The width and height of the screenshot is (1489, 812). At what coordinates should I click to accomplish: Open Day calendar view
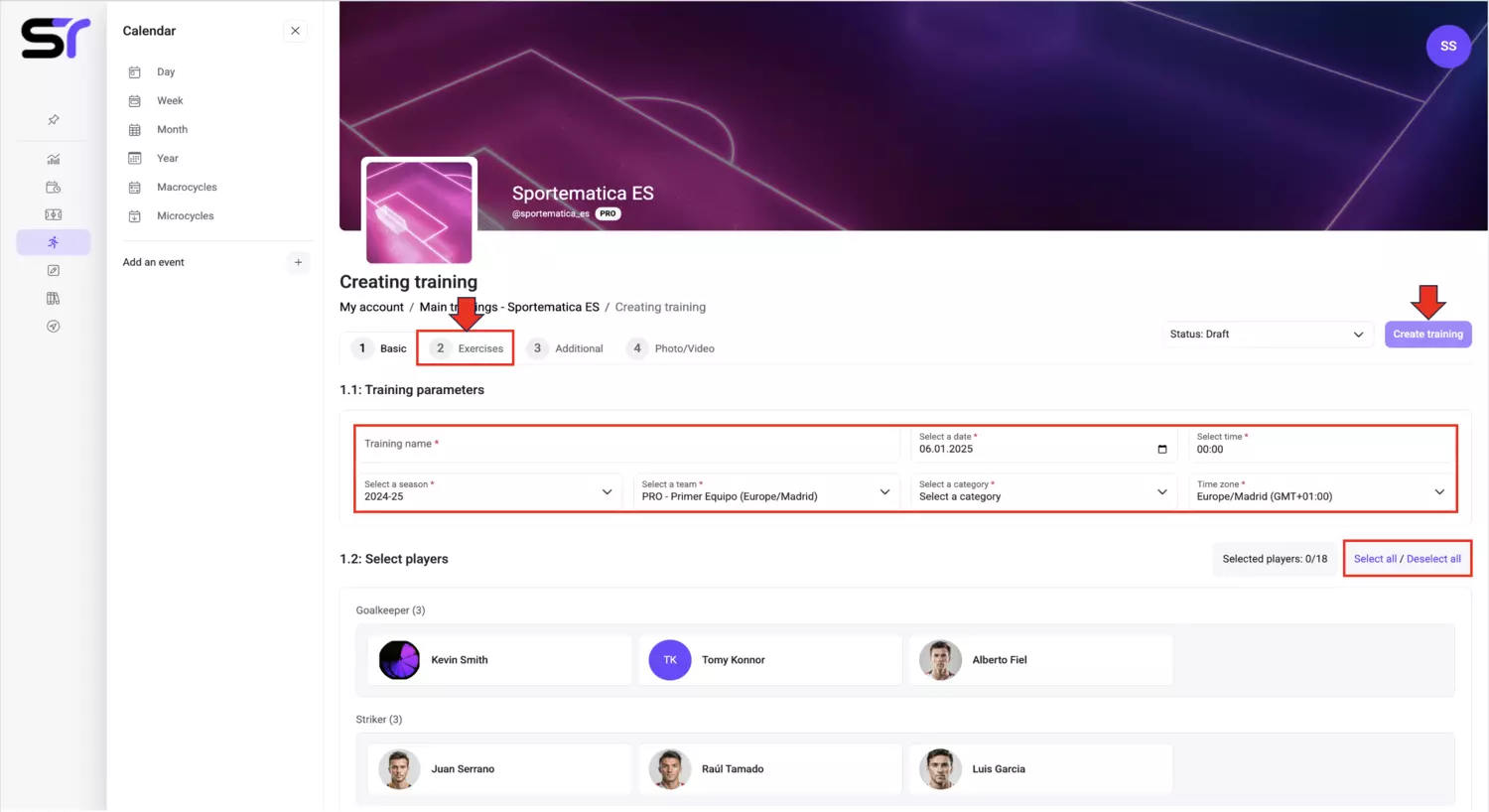point(166,71)
